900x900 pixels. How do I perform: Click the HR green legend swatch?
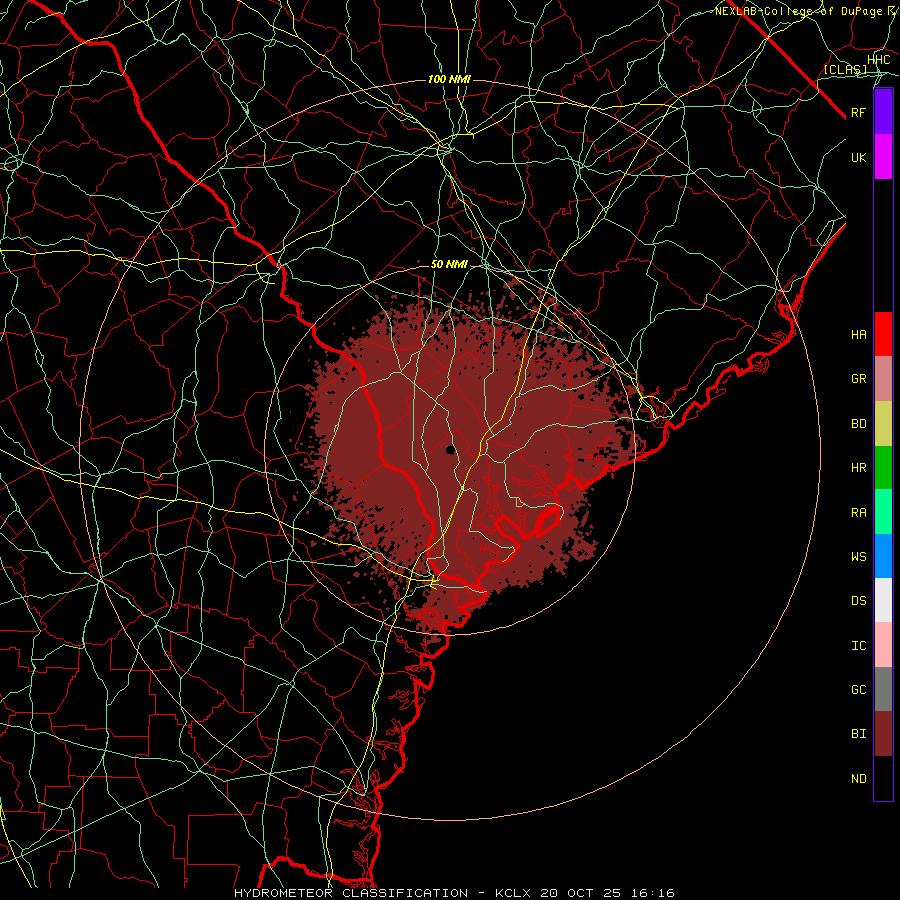pyautogui.click(x=883, y=467)
